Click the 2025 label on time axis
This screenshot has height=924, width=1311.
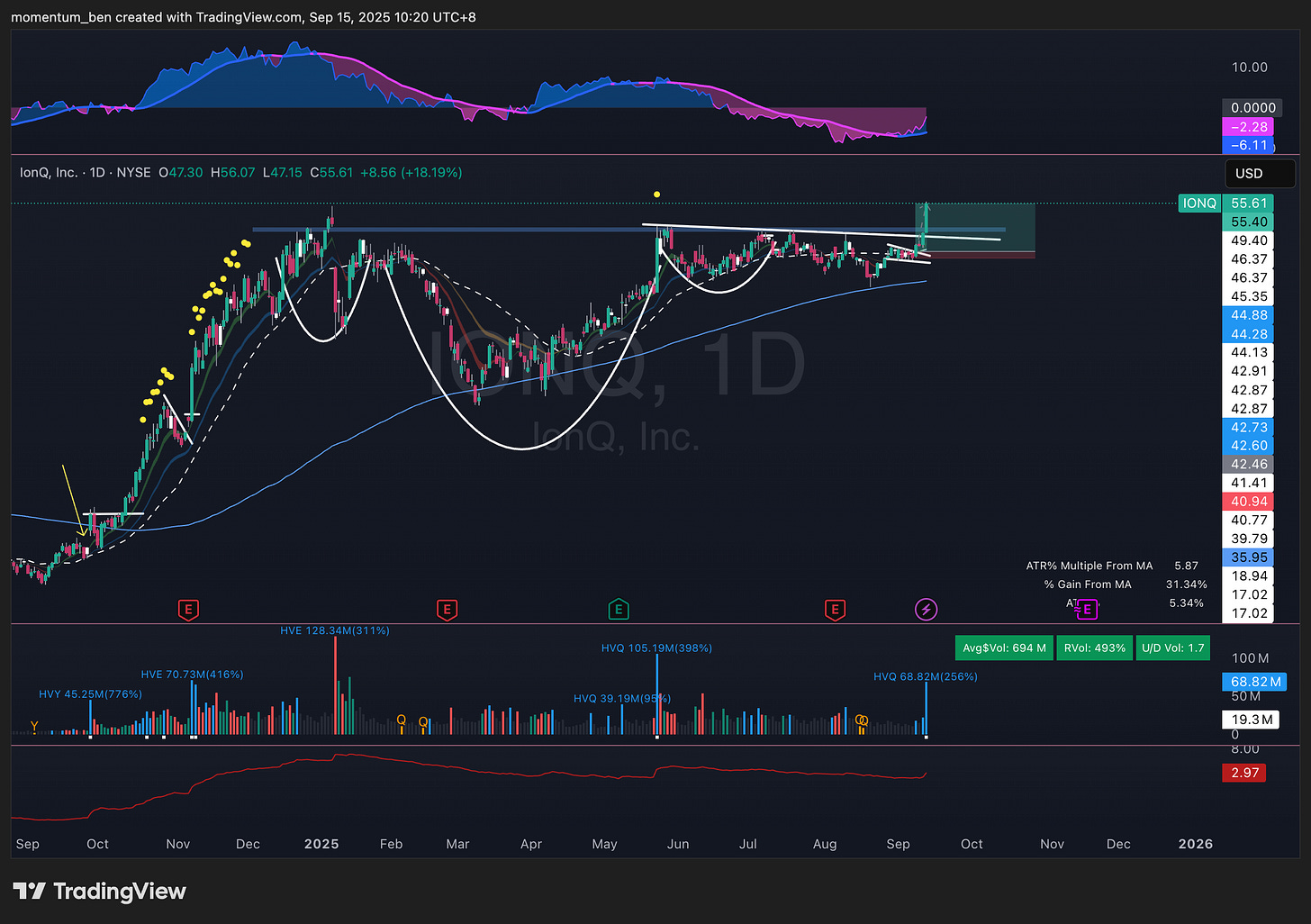321,844
